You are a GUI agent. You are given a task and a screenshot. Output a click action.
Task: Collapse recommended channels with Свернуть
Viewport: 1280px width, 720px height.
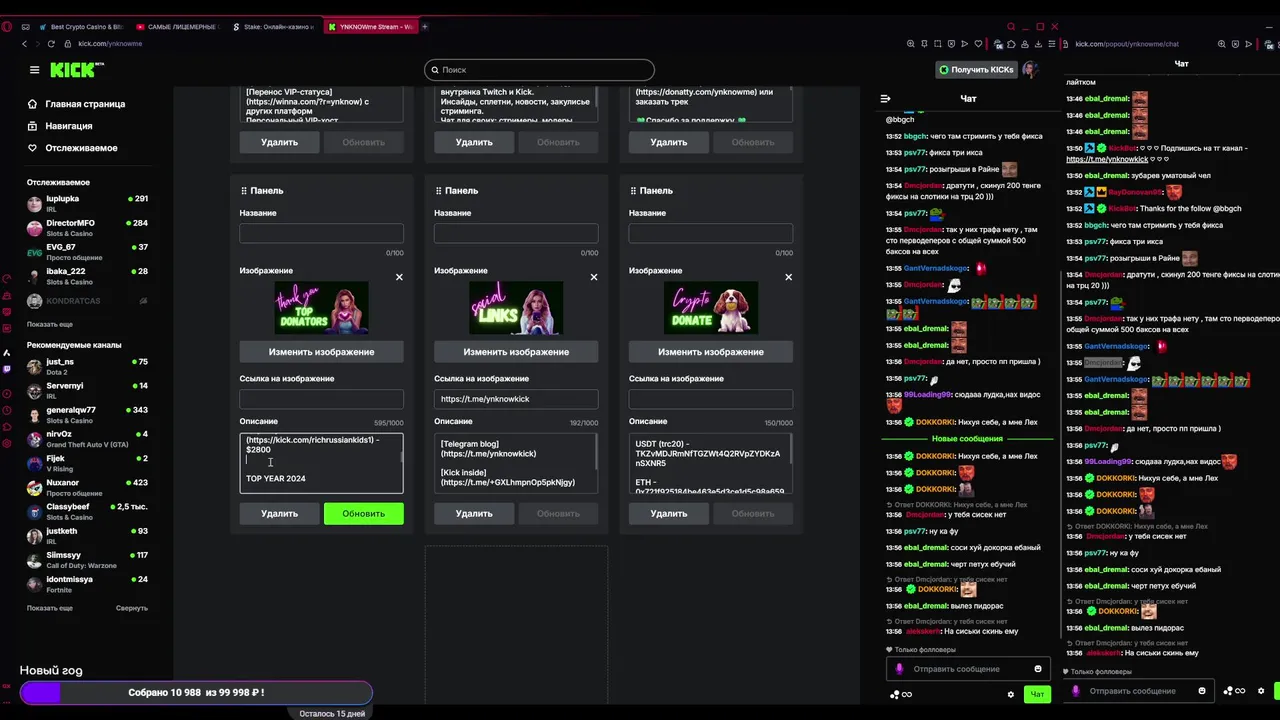pyautogui.click(x=132, y=608)
